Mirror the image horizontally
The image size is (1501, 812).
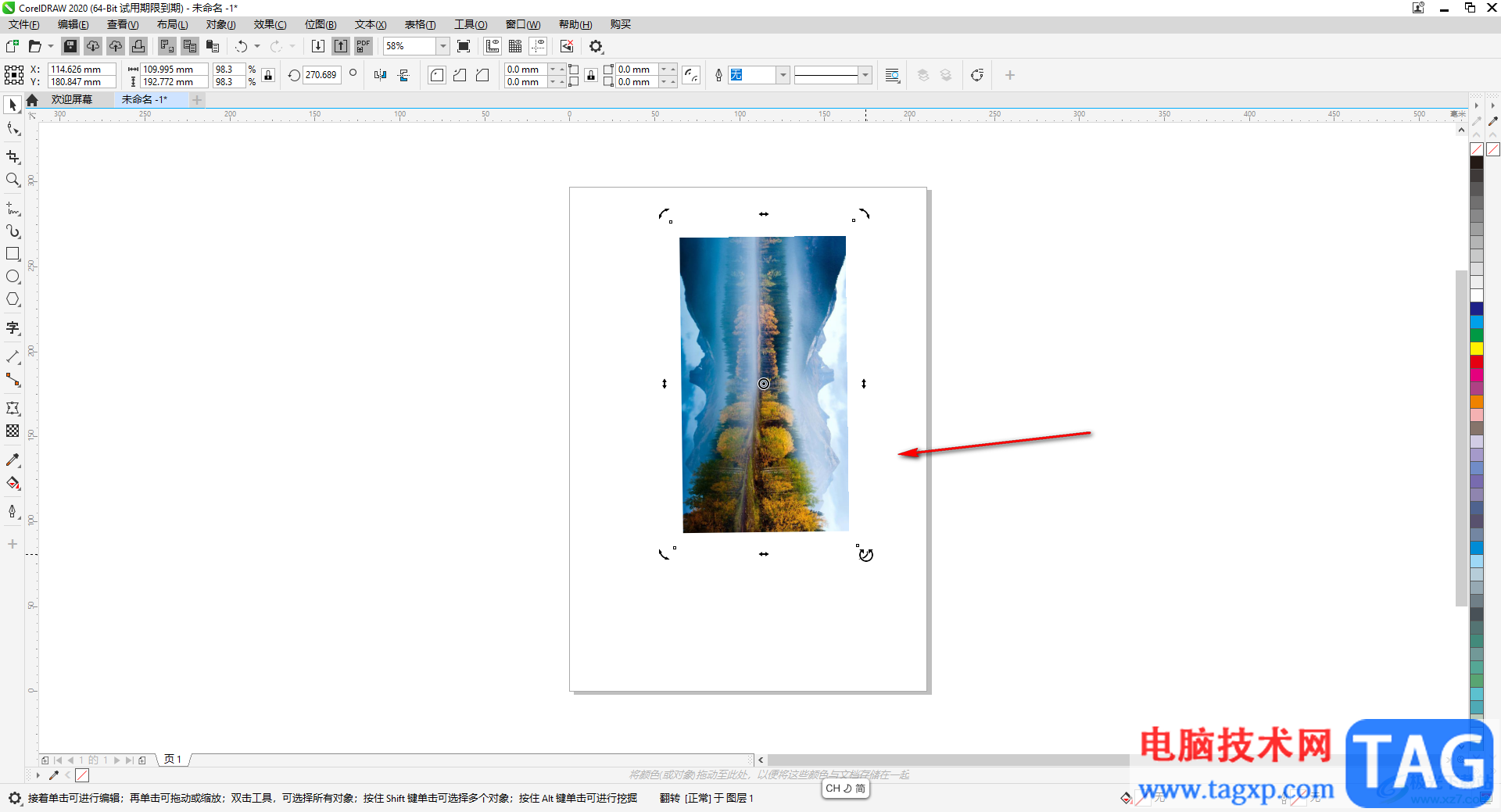click(x=381, y=75)
